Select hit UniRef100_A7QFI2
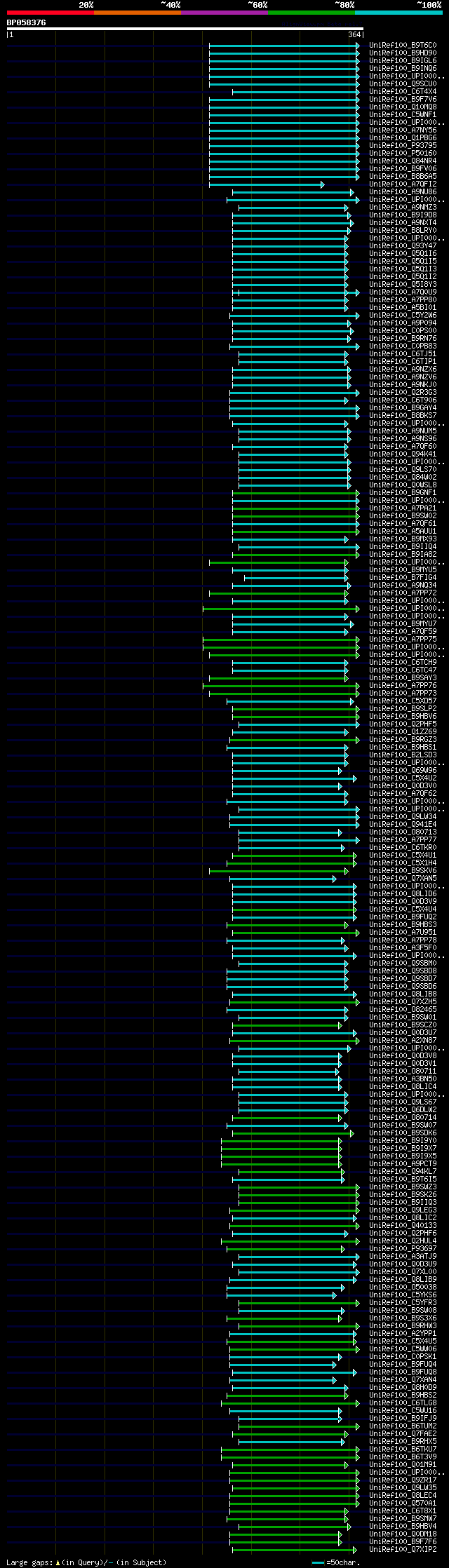 click(x=403, y=184)
